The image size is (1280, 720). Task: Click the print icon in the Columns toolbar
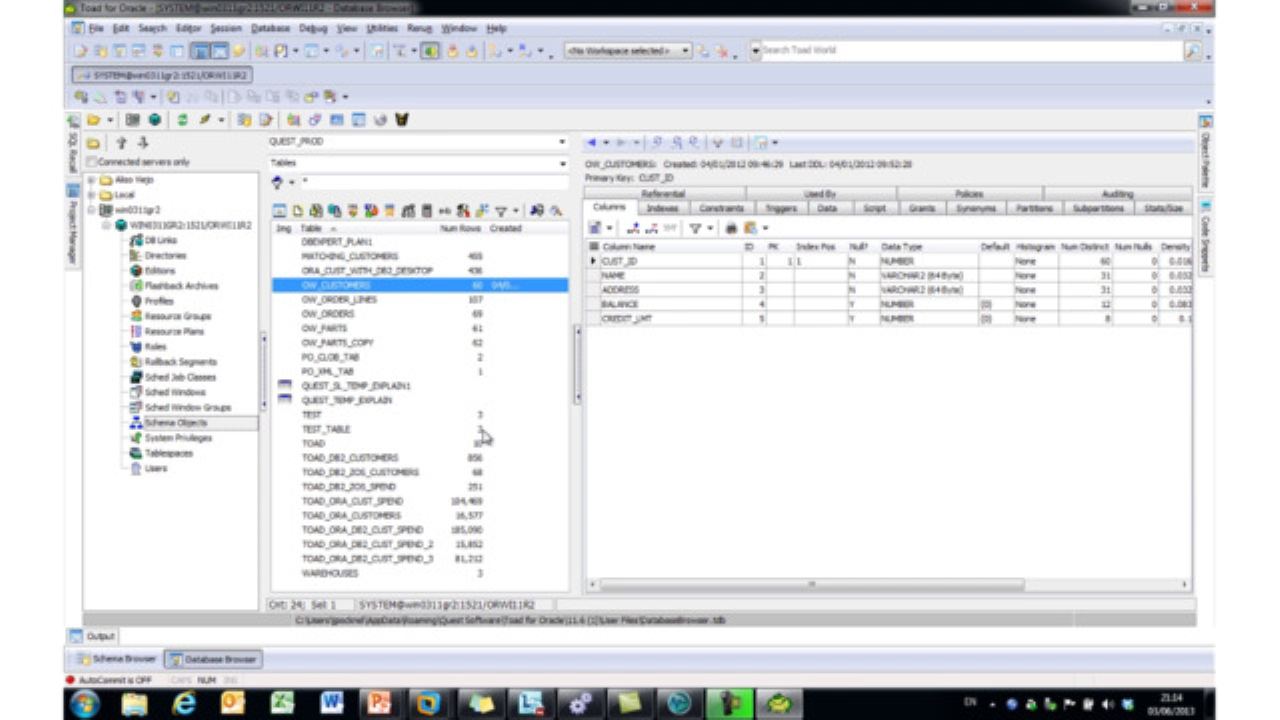[x=732, y=227]
